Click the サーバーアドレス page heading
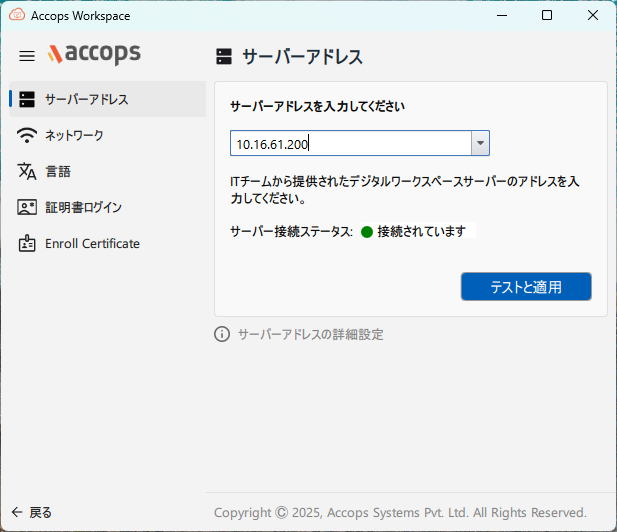This screenshot has height=532, width=617. pyautogui.click(x=302, y=57)
